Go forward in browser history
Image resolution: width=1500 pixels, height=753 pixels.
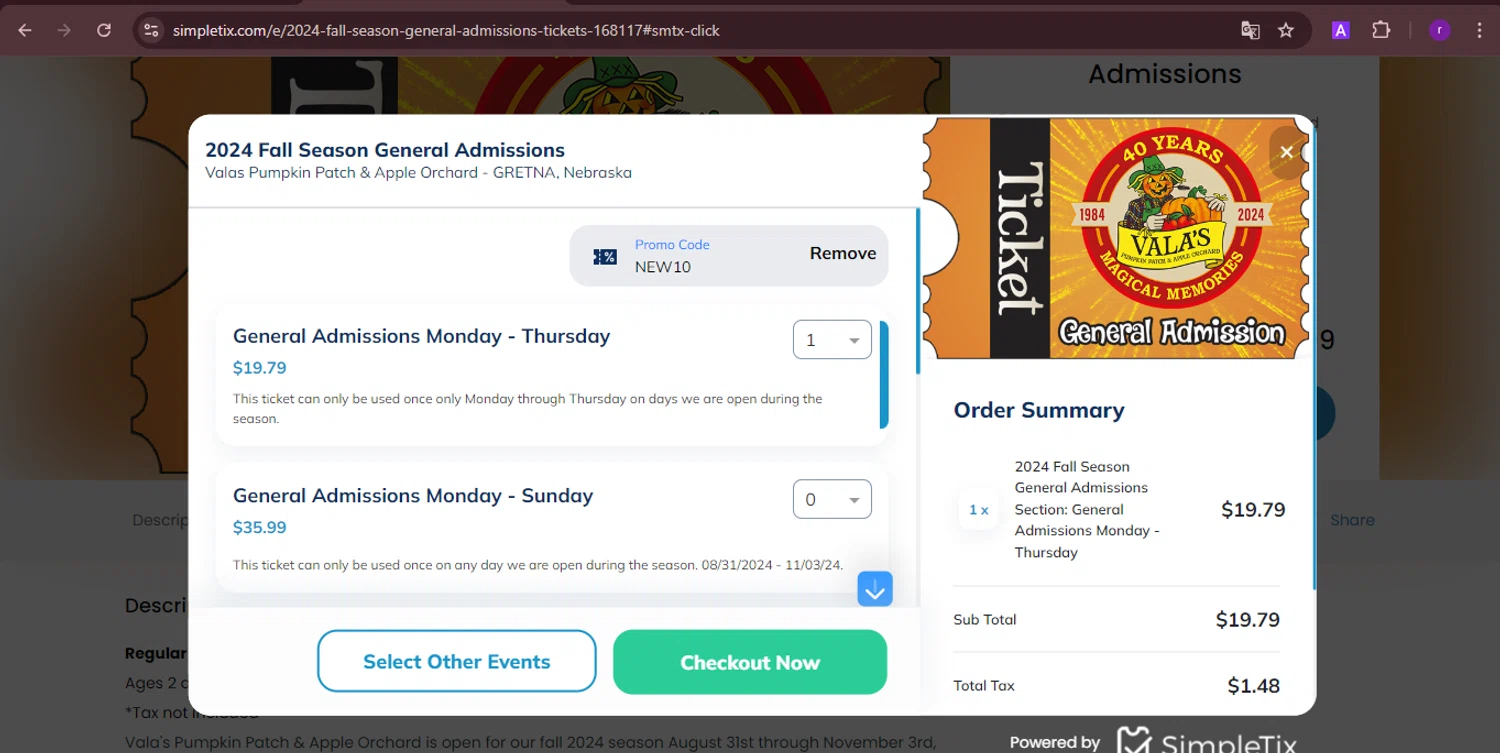[x=64, y=30]
